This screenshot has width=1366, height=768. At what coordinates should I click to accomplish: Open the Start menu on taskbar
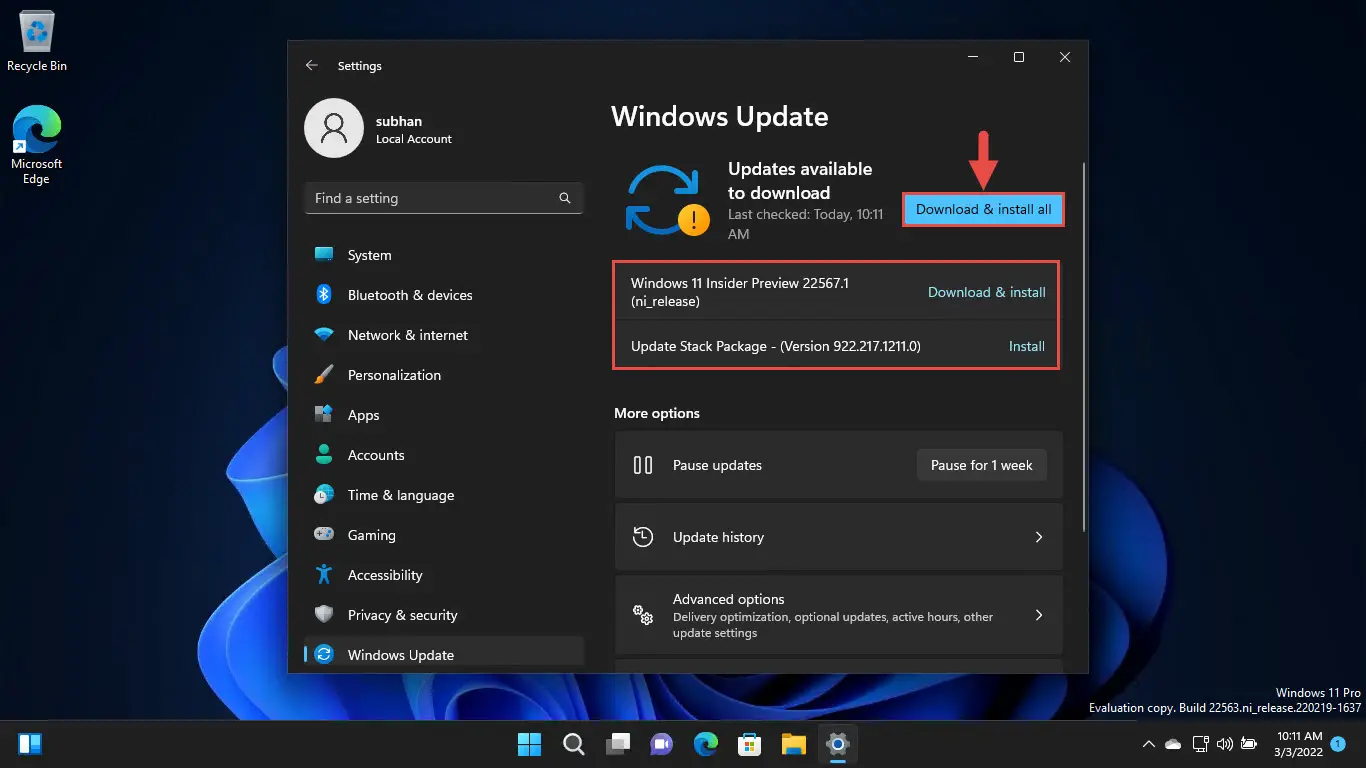point(529,744)
